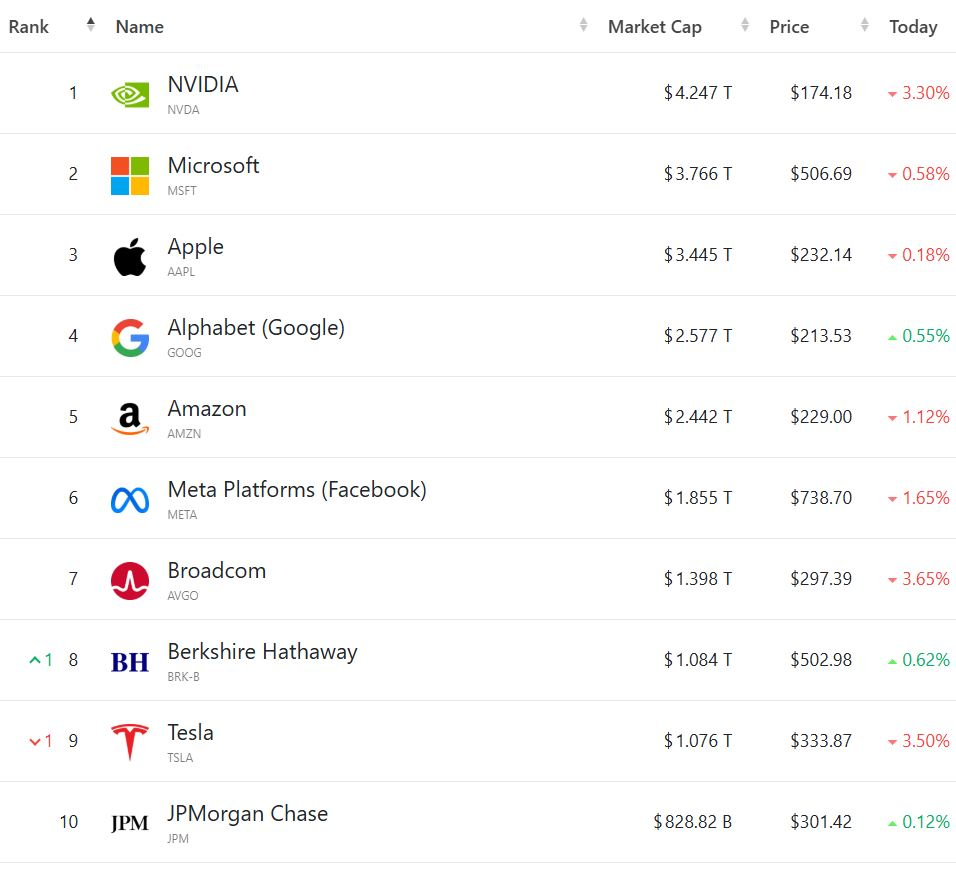Click the Meta infinity logo
Image resolution: width=956 pixels, height=870 pixels.
pyautogui.click(x=130, y=500)
